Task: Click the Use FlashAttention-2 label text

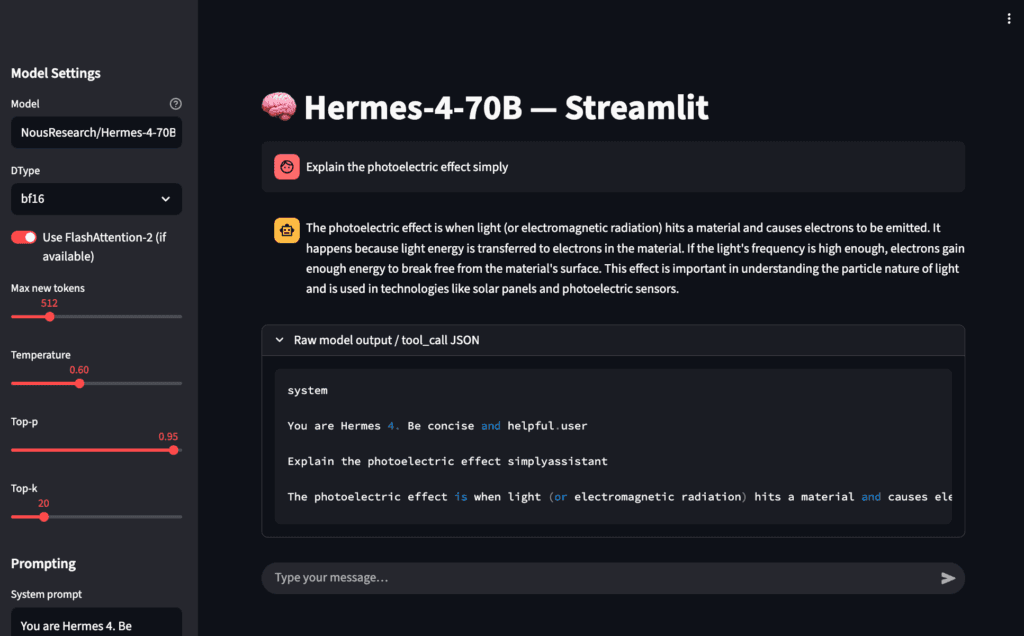Action: tap(104, 247)
